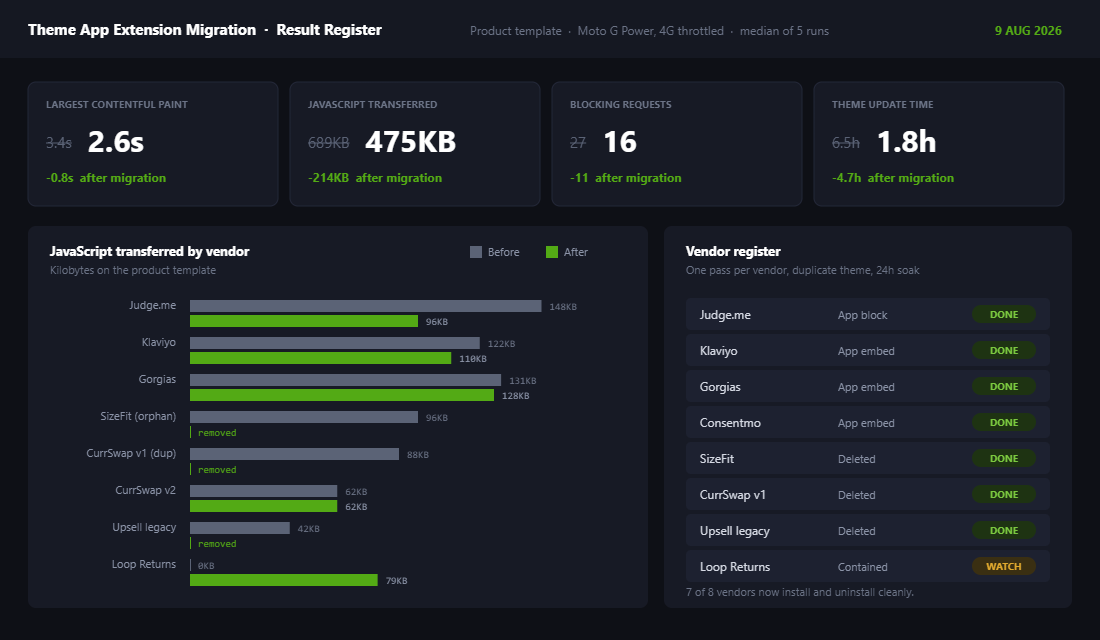Select Klaviyo in the vendor register

[868, 350]
